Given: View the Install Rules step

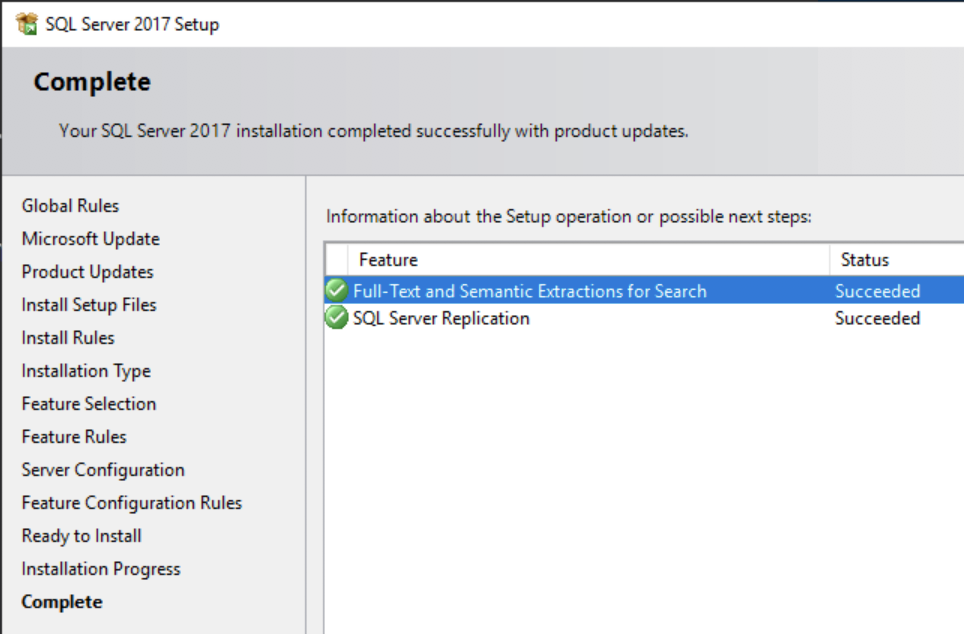Looking at the screenshot, I should (x=67, y=337).
